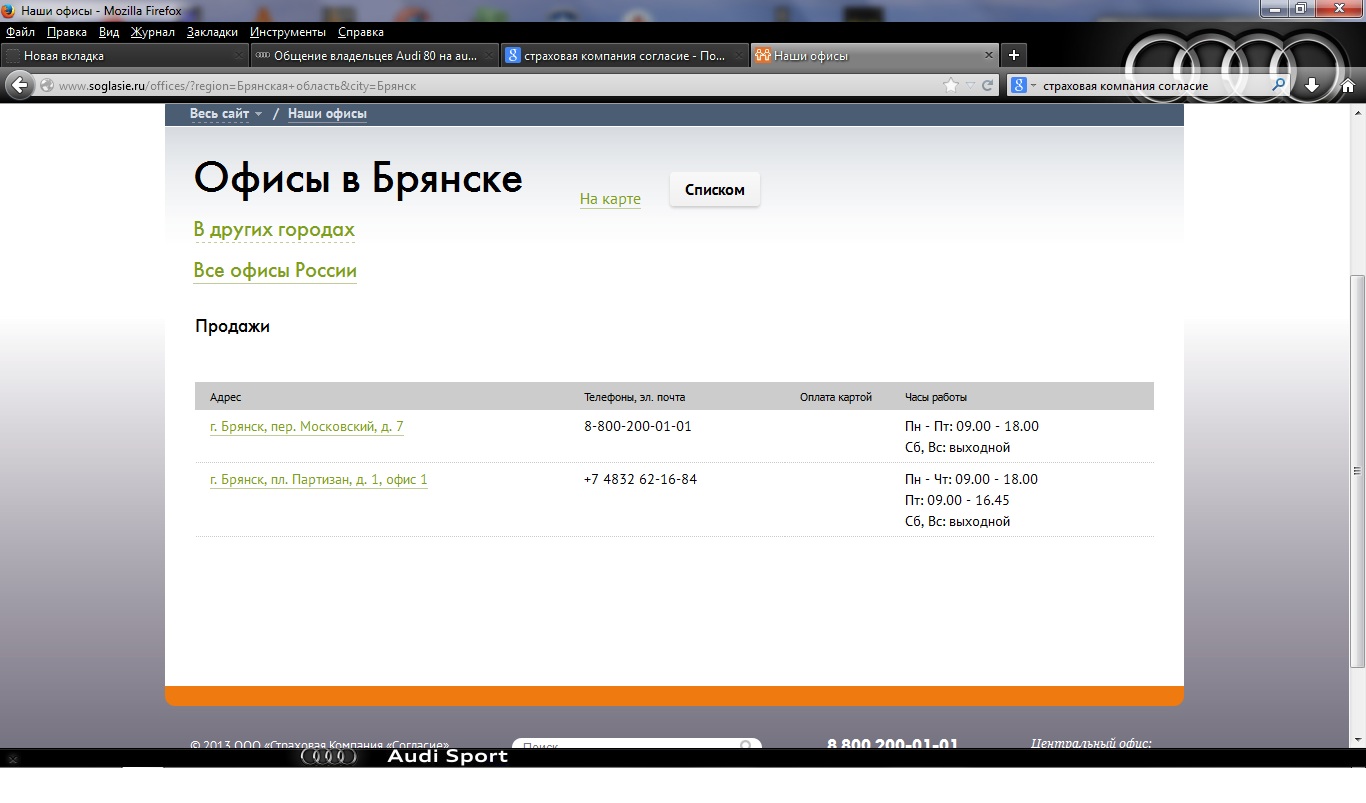Click hours text 'Пн - Чт: 09.00 - 18.00'
This screenshot has width=1366, height=803.
(971, 479)
